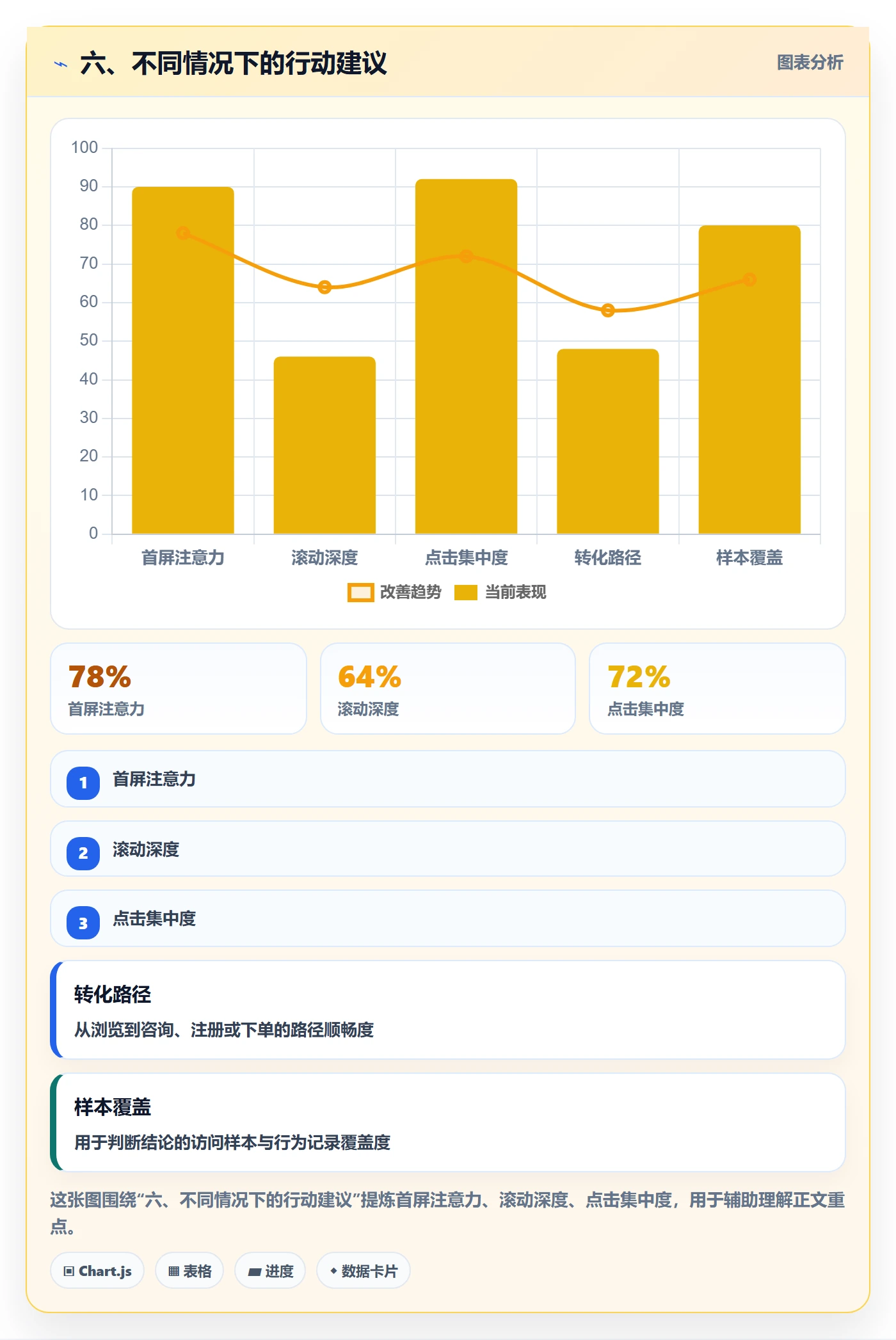Click the number 3 badge for 点击集中度

point(83,923)
